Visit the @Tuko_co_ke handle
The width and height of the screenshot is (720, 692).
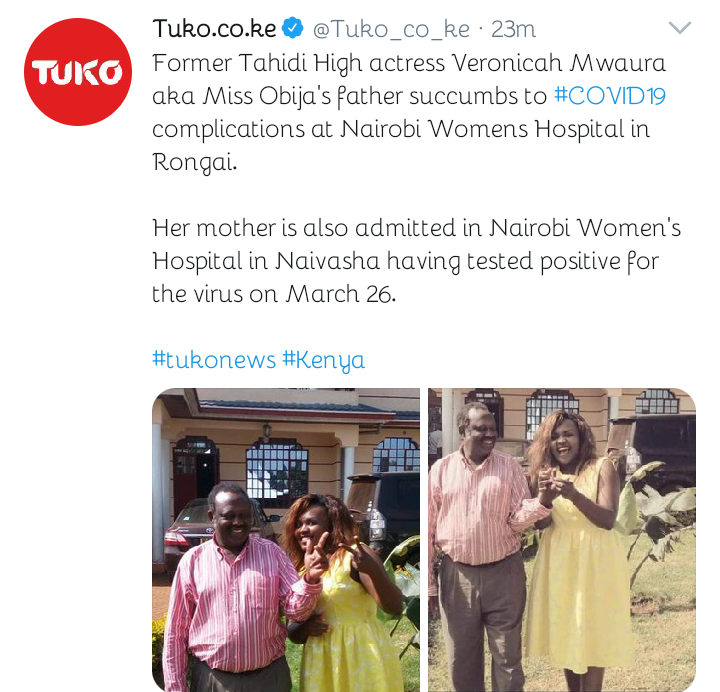point(391,29)
